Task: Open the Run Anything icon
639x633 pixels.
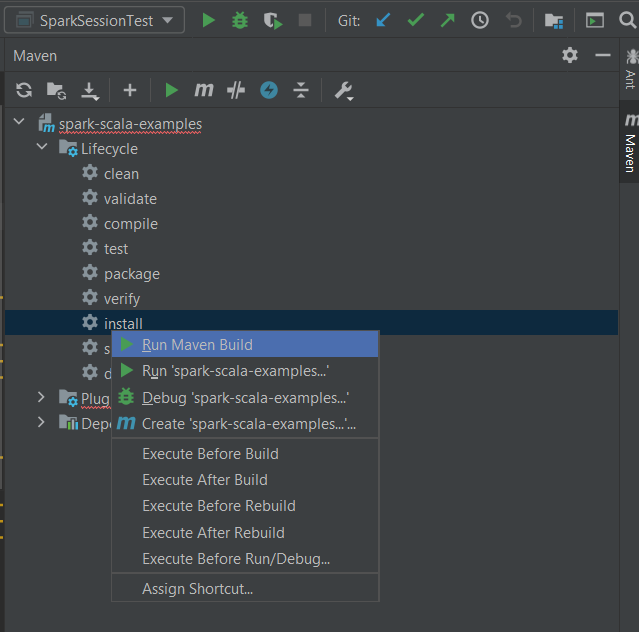Action: [595, 20]
